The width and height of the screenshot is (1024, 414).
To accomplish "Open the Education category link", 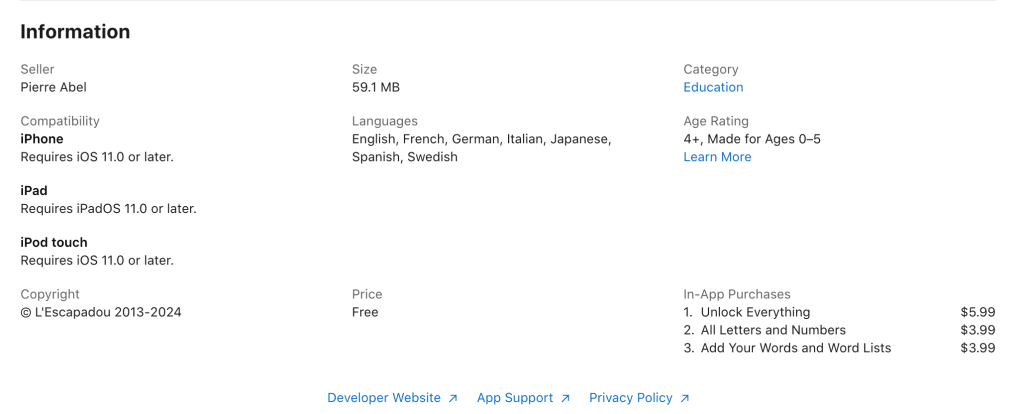I will (x=713, y=87).
